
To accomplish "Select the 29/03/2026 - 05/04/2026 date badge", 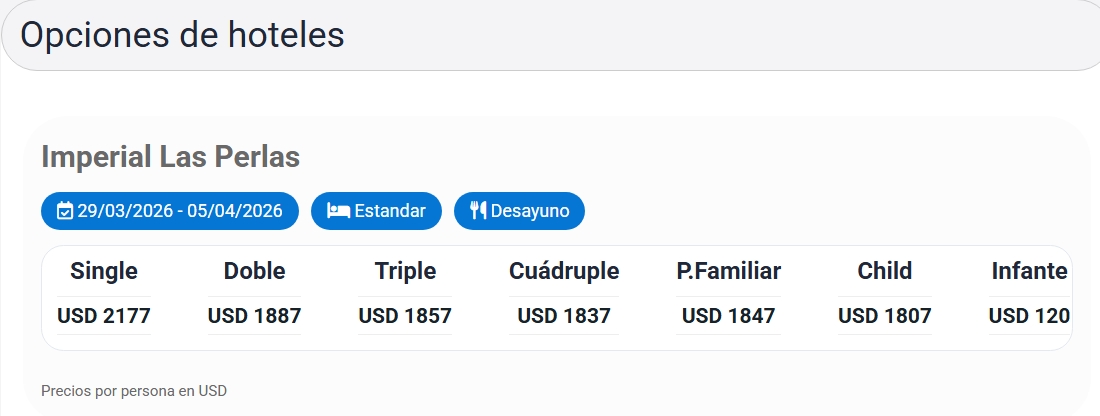I will [170, 211].
